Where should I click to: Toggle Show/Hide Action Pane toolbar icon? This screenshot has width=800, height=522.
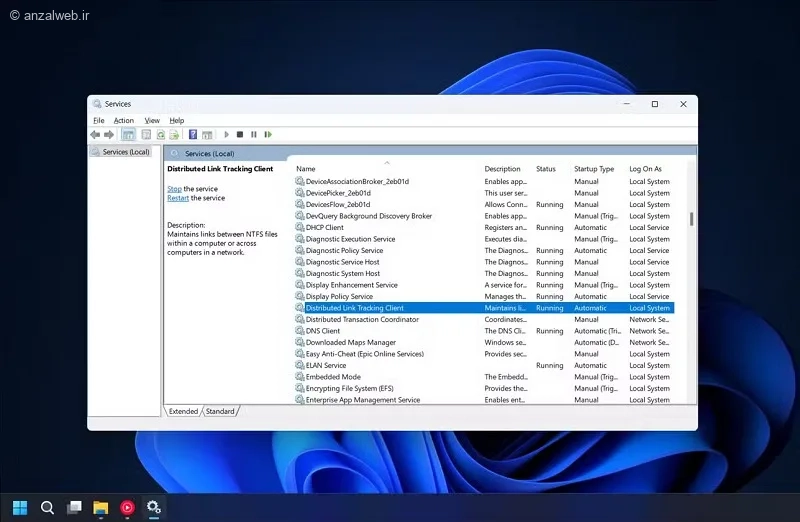[x=207, y=135]
